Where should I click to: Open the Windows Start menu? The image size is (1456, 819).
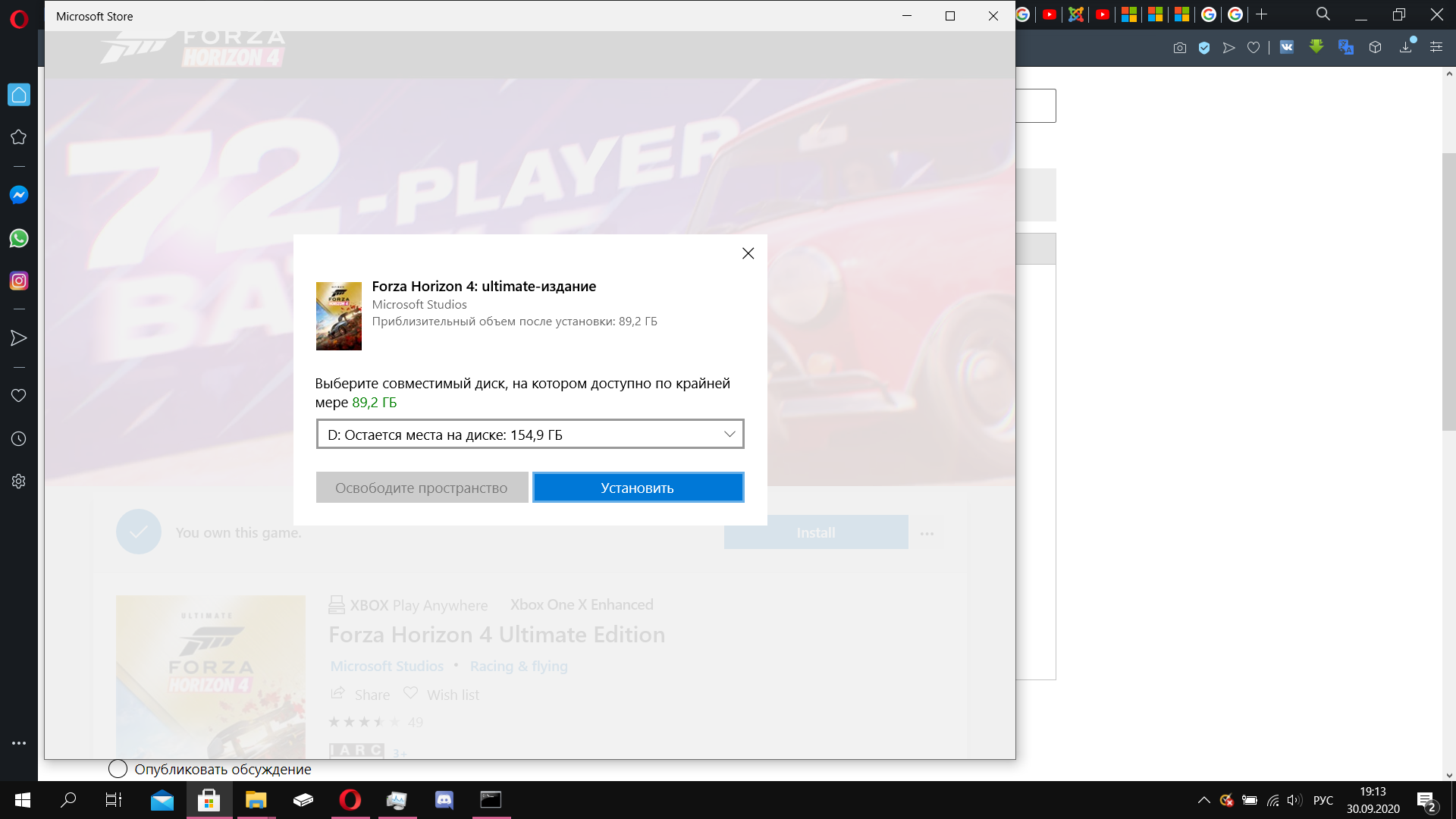tap(23, 800)
